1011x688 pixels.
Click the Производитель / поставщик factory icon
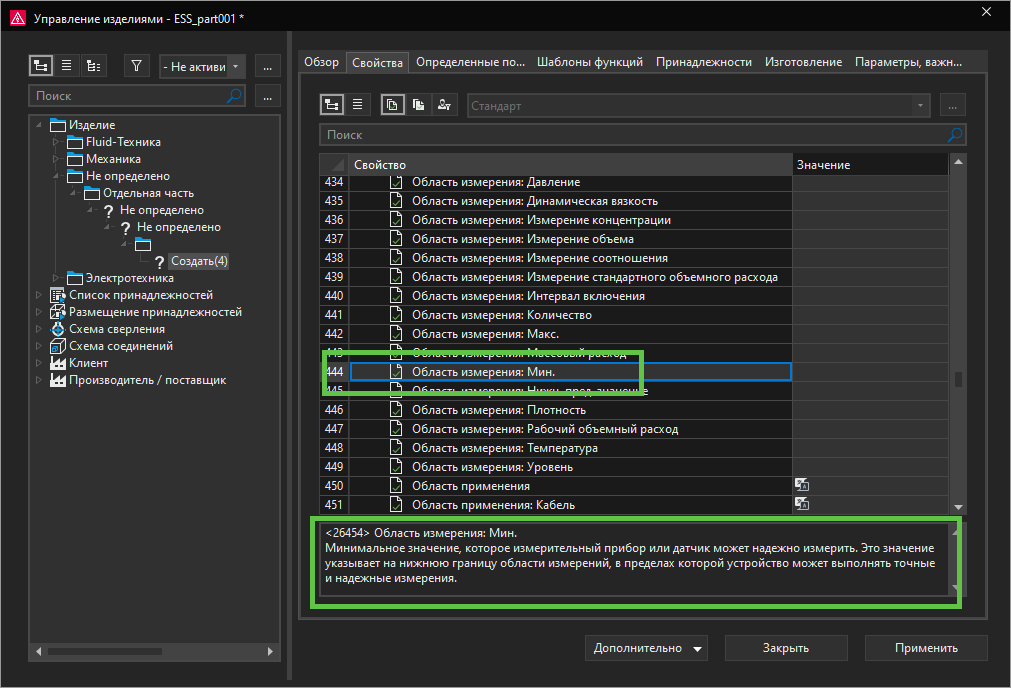click(57, 380)
